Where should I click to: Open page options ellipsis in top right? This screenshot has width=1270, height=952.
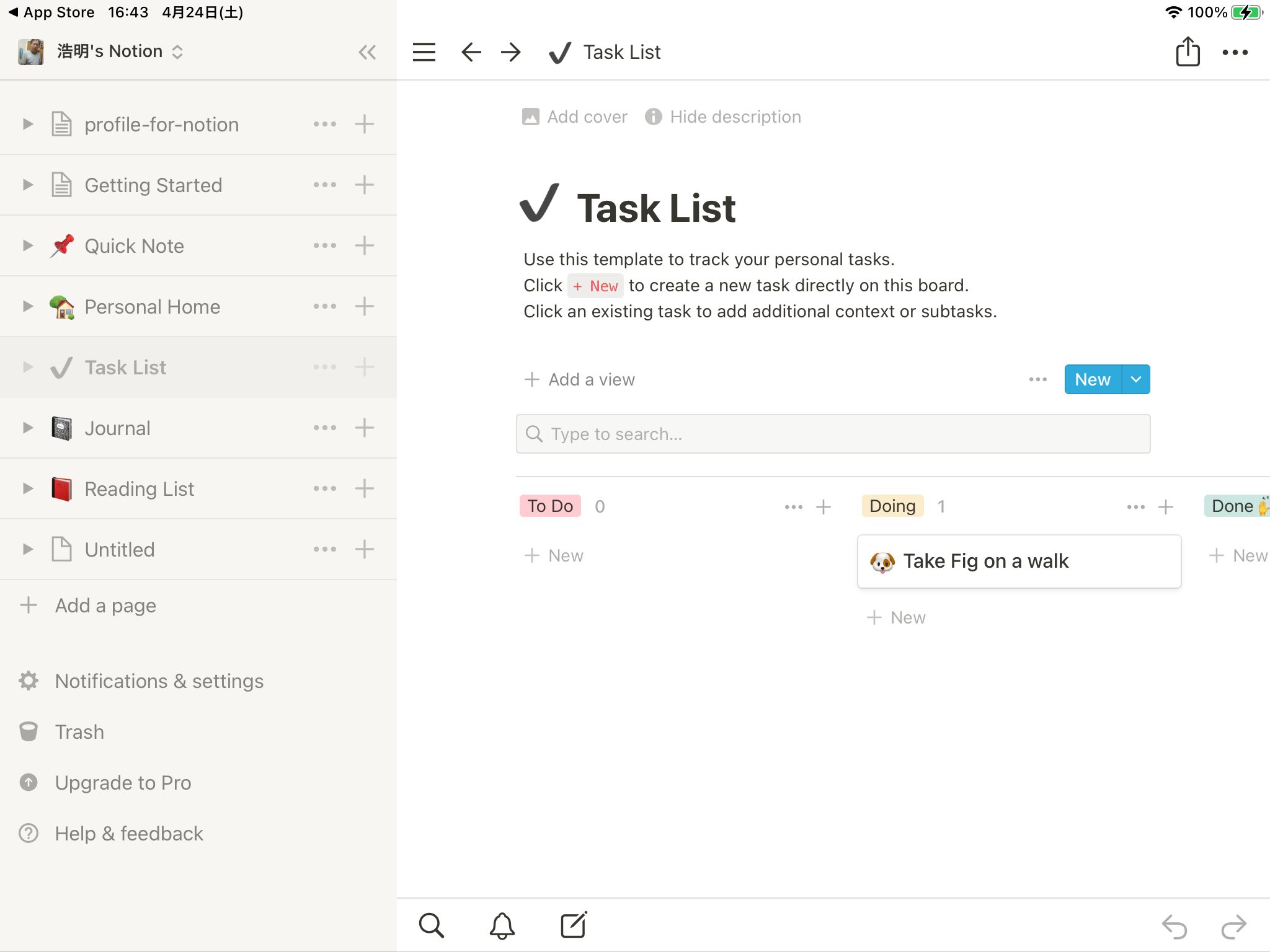click(x=1235, y=53)
